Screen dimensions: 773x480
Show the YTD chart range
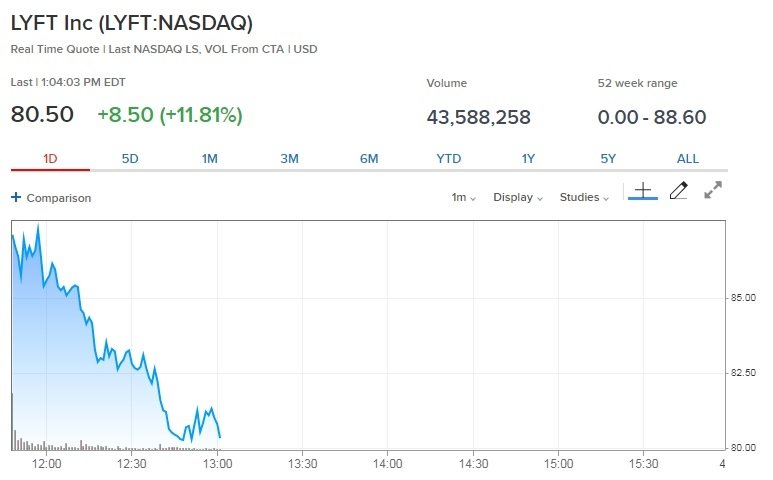click(449, 158)
